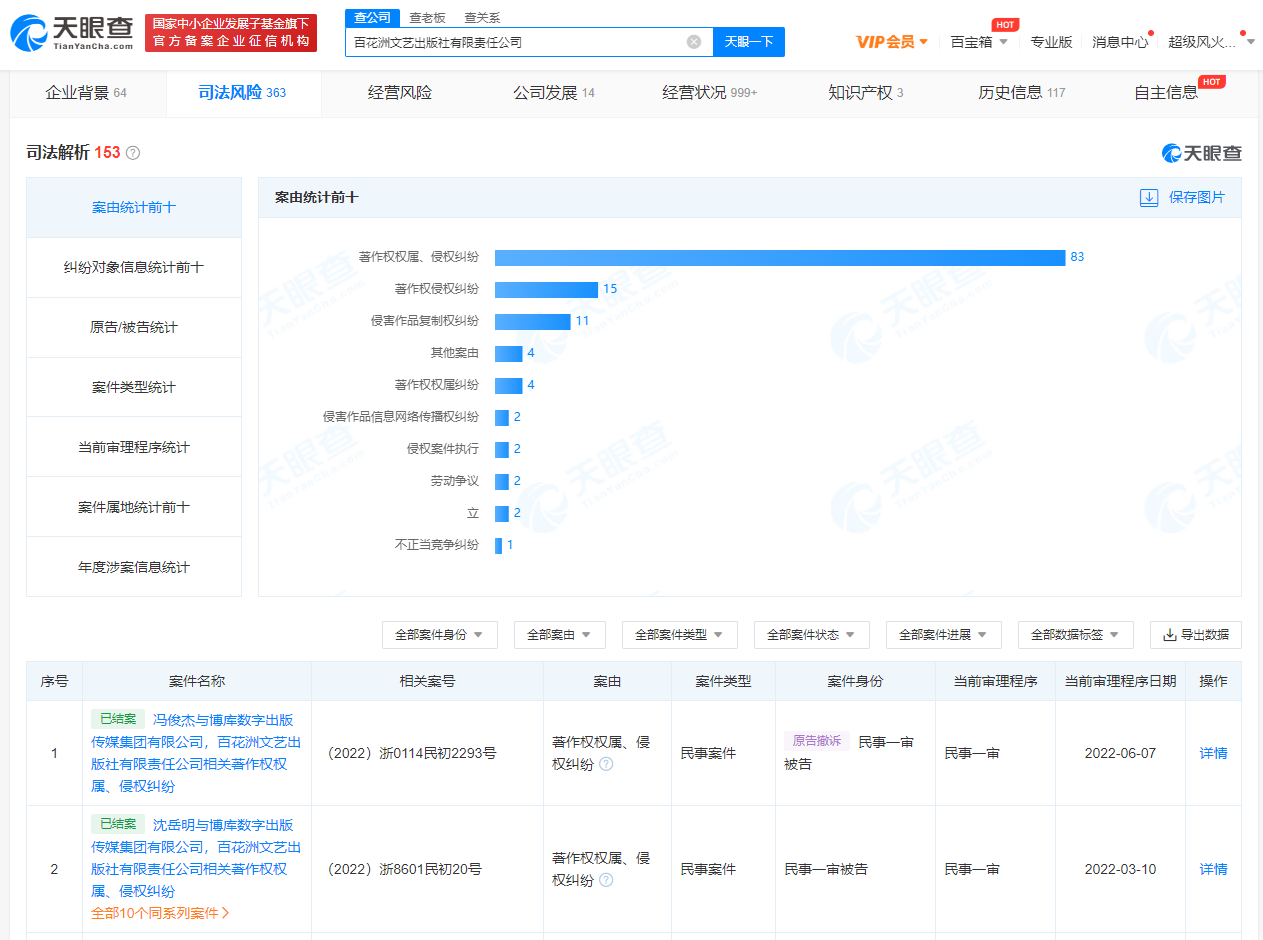Switch to the 企业背景 tab
The width and height of the screenshot is (1263, 940).
point(86,93)
